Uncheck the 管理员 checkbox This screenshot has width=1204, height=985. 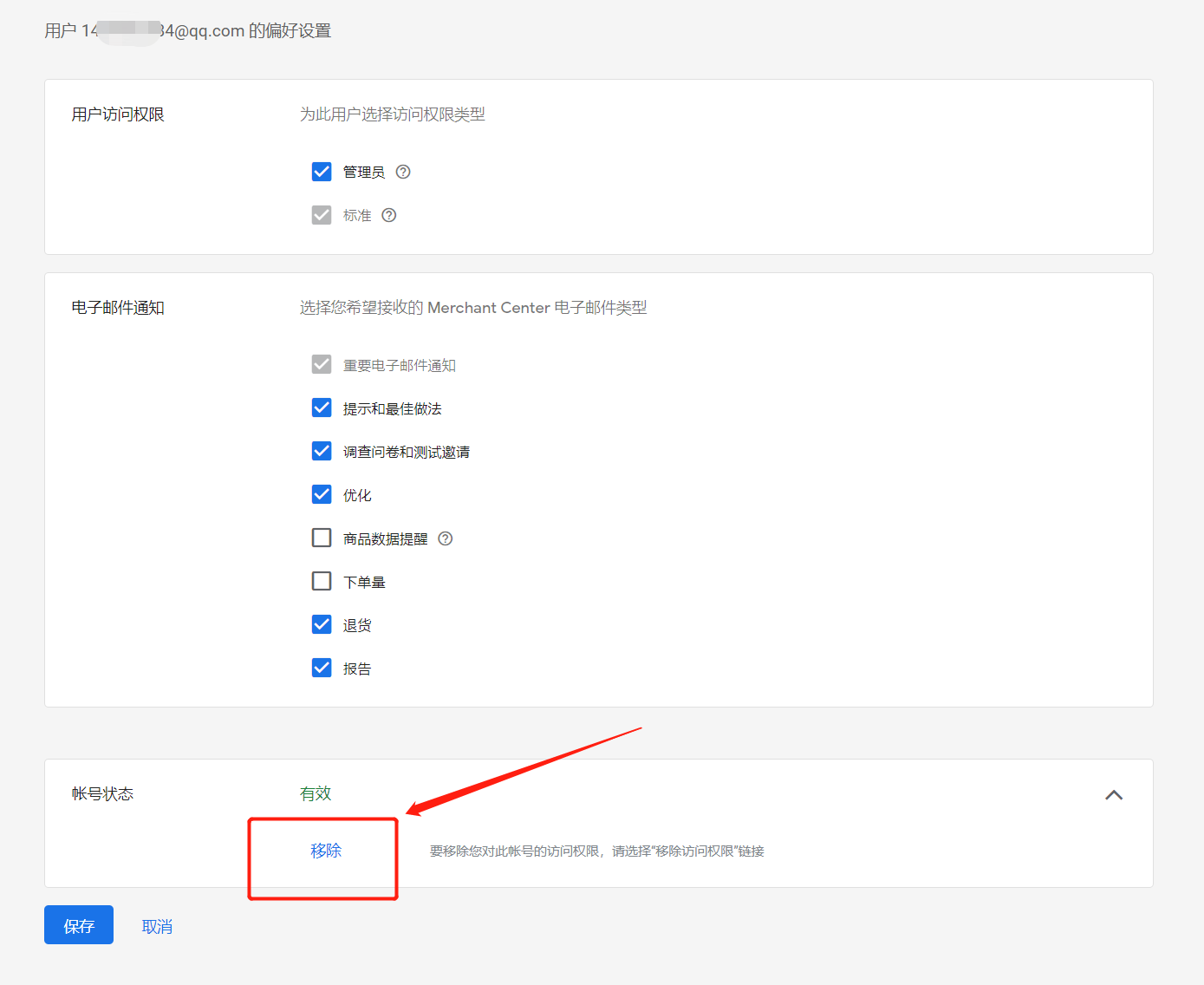322,172
